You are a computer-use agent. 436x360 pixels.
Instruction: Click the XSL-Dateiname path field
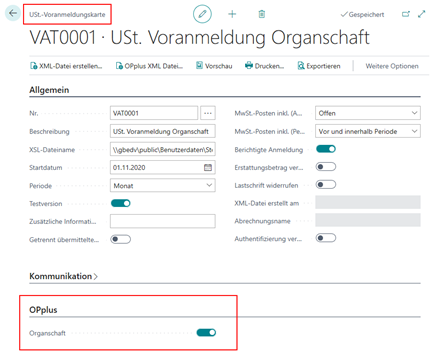[x=163, y=149]
